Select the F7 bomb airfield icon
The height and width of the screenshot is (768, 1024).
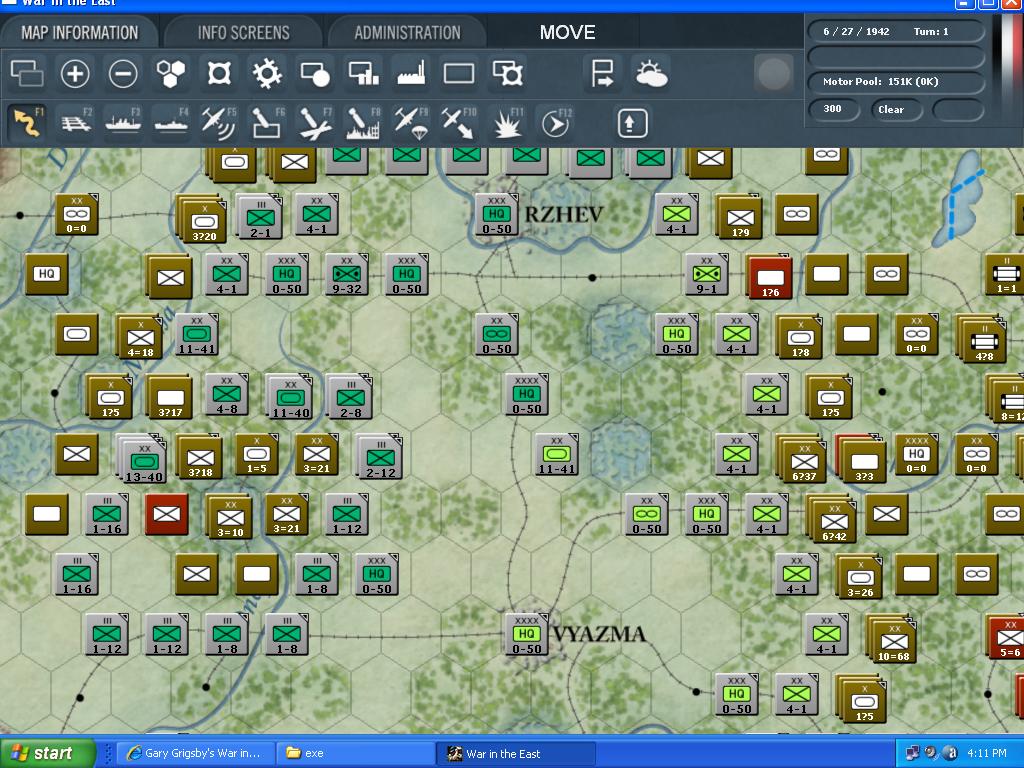pyautogui.click(x=315, y=123)
